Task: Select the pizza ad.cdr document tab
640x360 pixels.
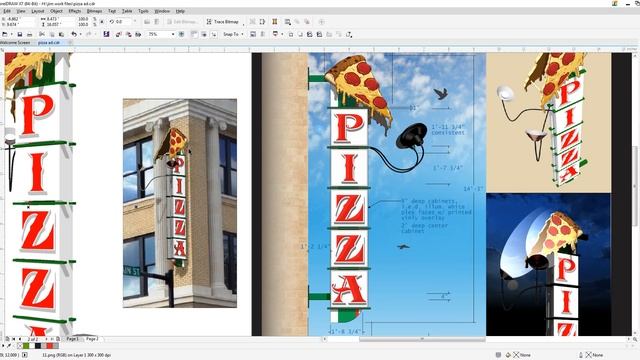Action: point(49,42)
